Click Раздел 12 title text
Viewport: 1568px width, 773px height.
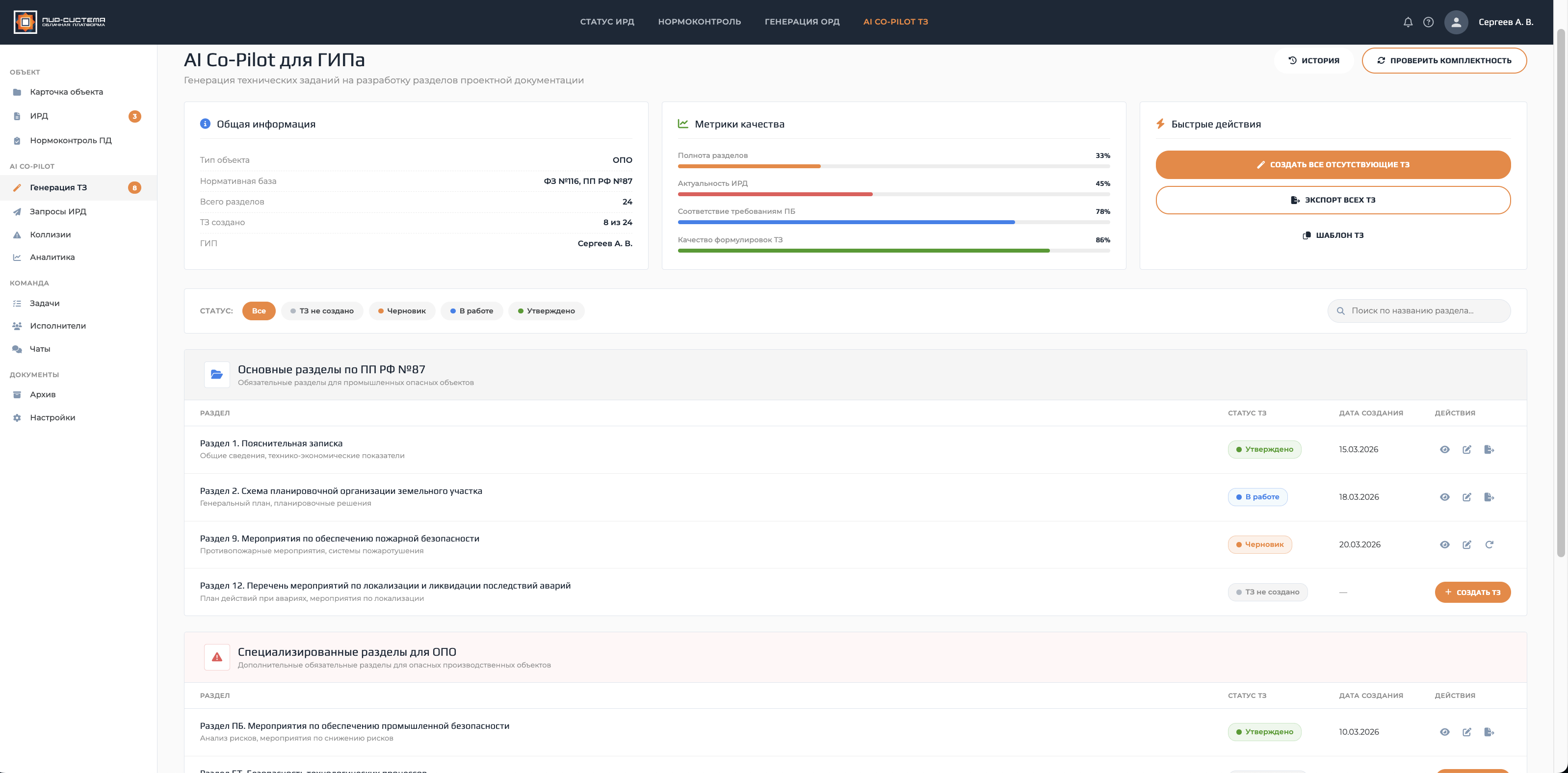coord(385,586)
